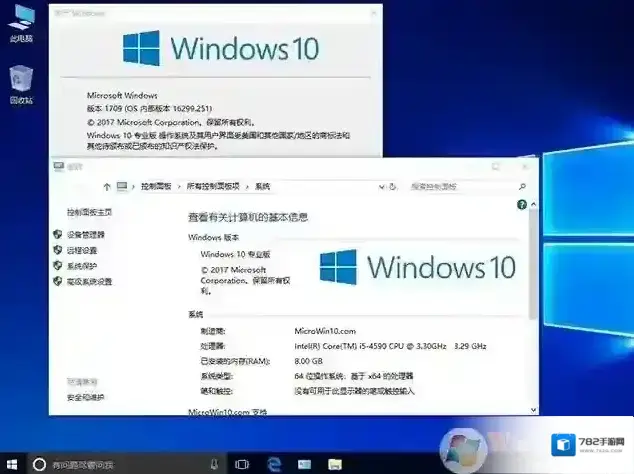Screen dimensions: 634x474
Task: Click the microphone icon in search box
Action: tap(215, 464)
